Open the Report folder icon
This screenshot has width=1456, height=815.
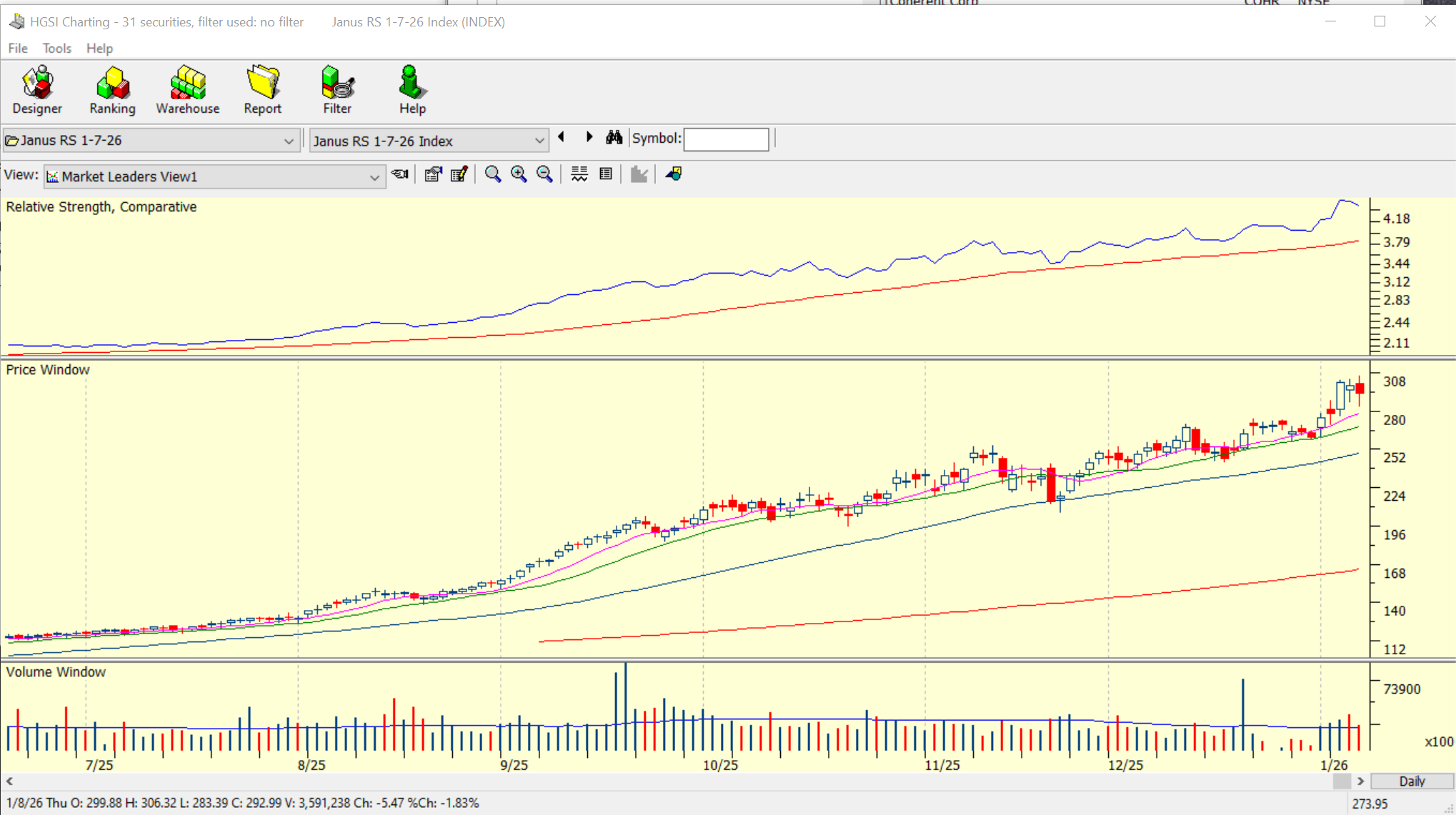click(x=262, y=91)
